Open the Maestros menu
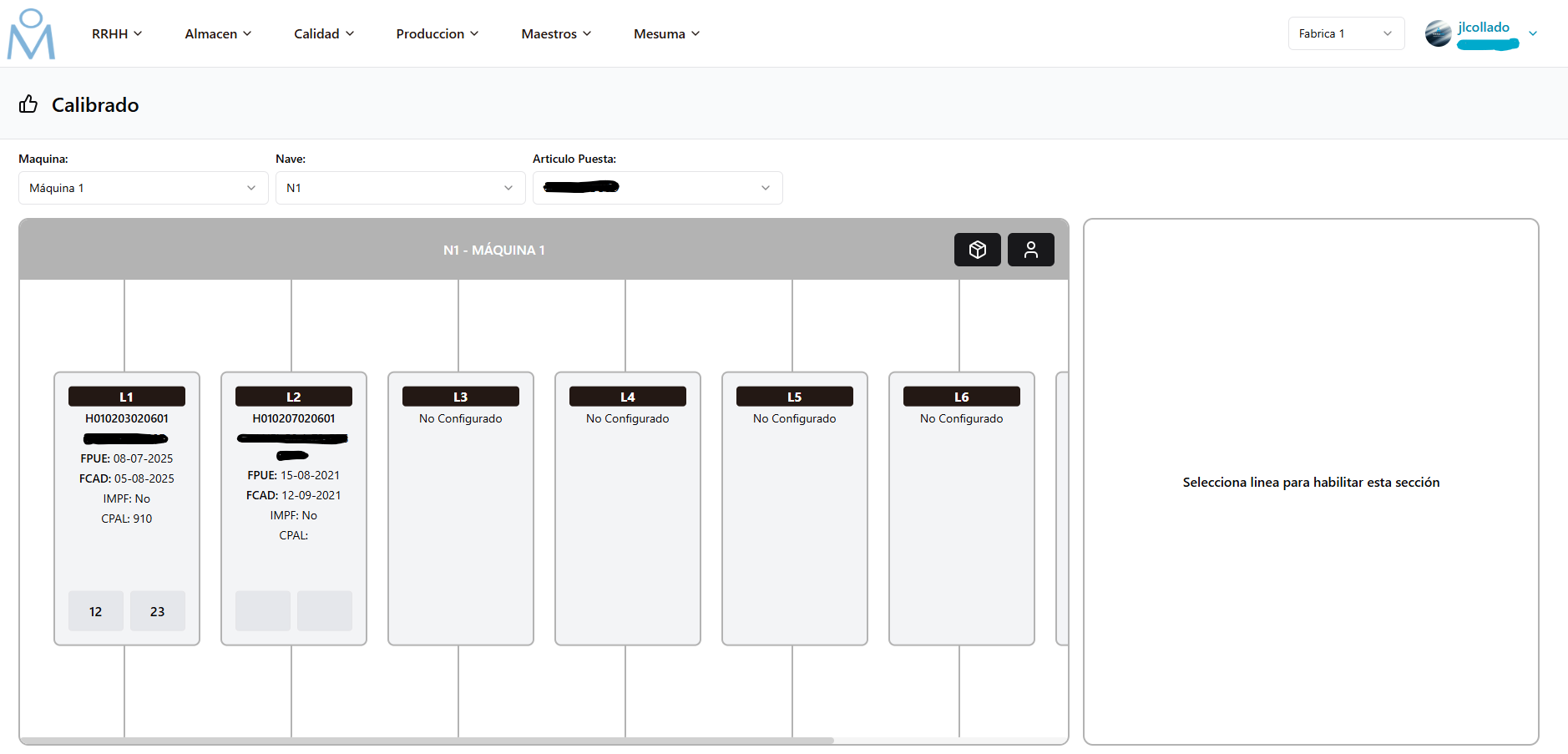The width and height of the screenshot is (1568, 754). coord(556,33)
